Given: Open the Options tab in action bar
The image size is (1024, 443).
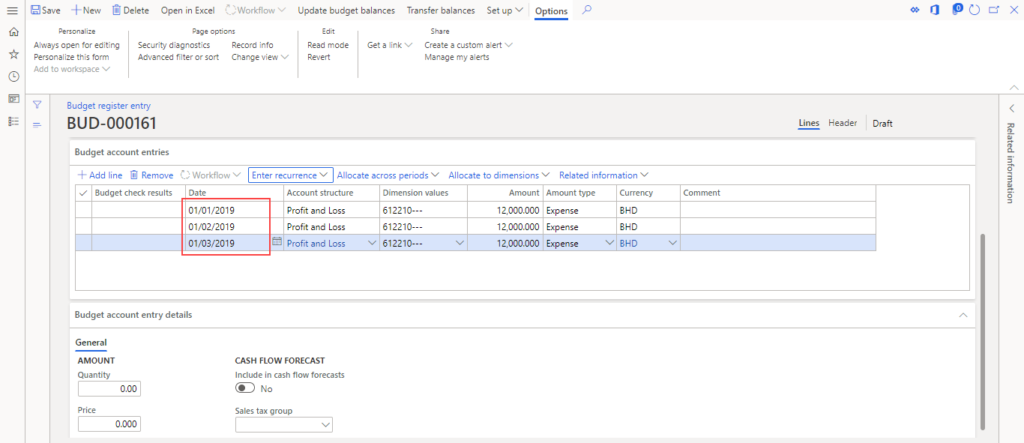Looking at the screenshot, I should 551,10.
